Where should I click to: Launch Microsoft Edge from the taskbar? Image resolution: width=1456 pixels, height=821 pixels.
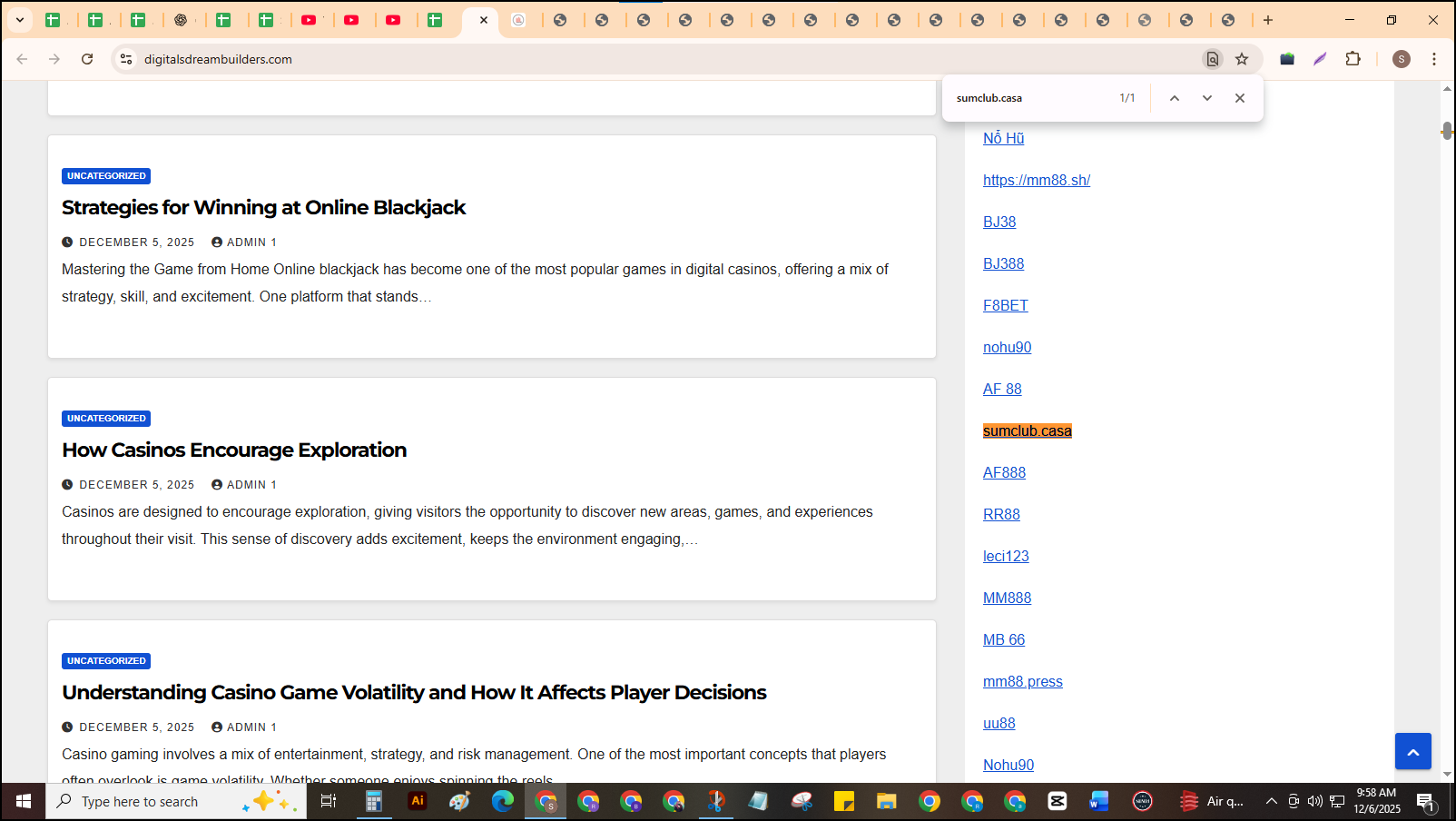pos(502,801)
